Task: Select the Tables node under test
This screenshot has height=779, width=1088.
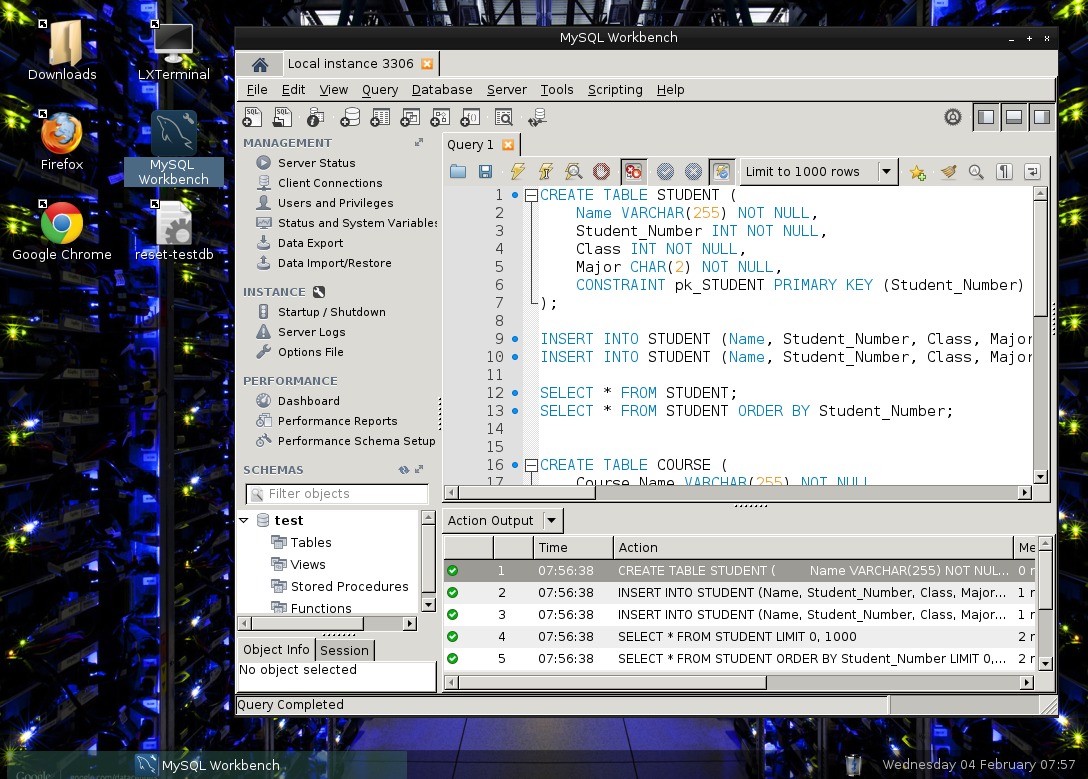Action: (x=310, y=542)
